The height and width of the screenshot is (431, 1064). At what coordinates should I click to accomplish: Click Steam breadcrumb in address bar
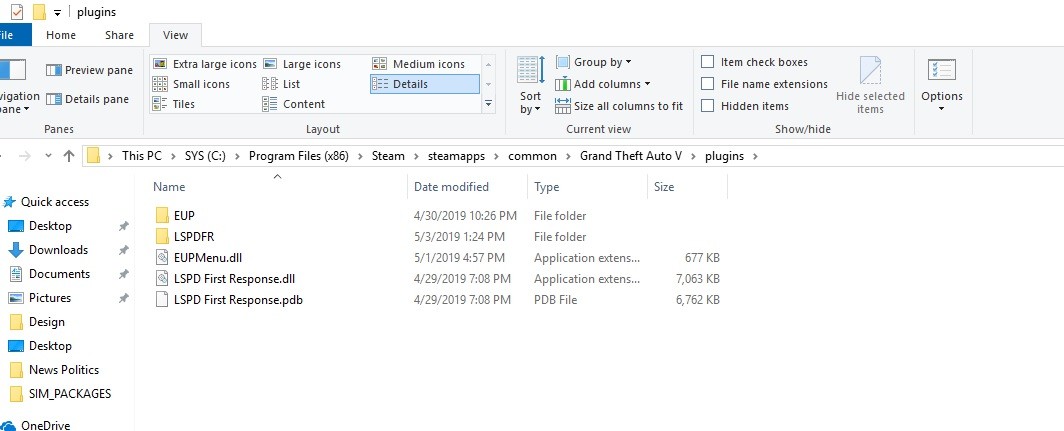coord(388,156)
